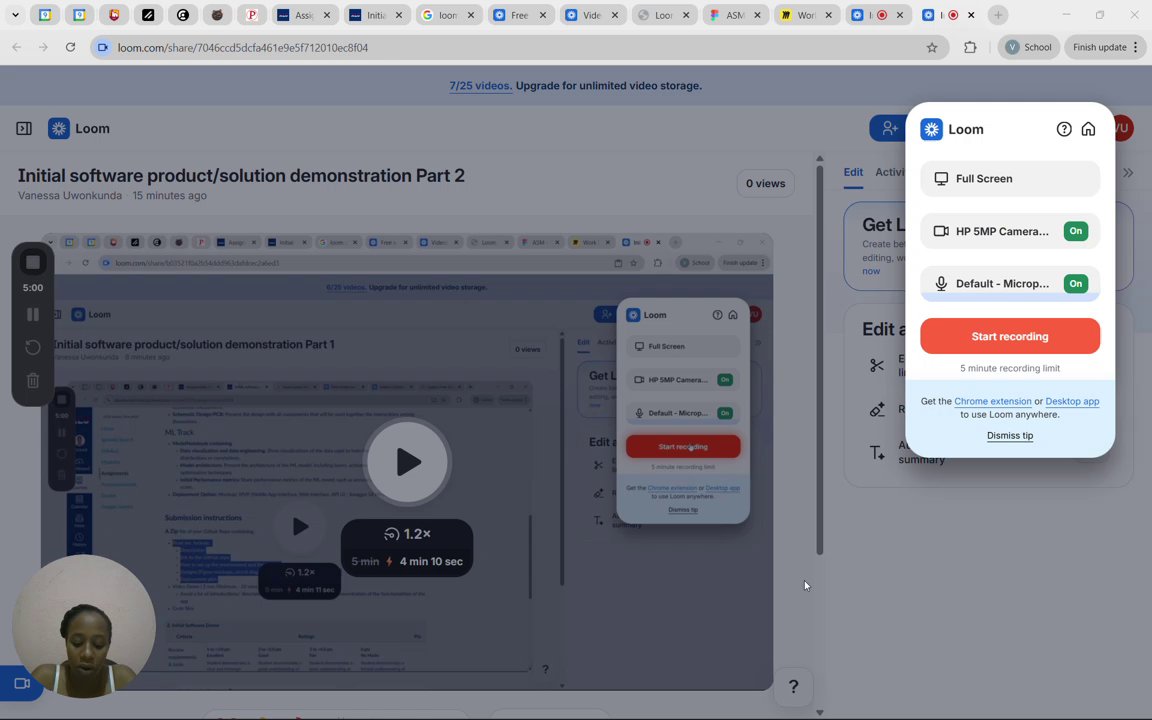Screen dimensions: 1152x720
Task: Click the magic pen remove-filler icon
Action: point(877,410)
